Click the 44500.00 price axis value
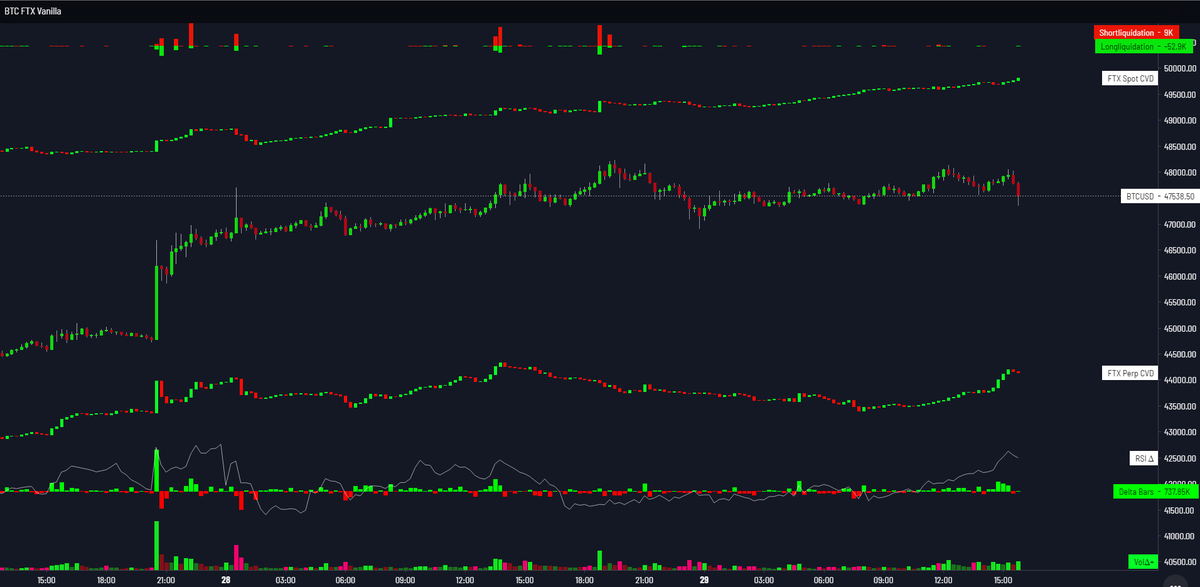The image size is (1200, 587). [1179, 354]
